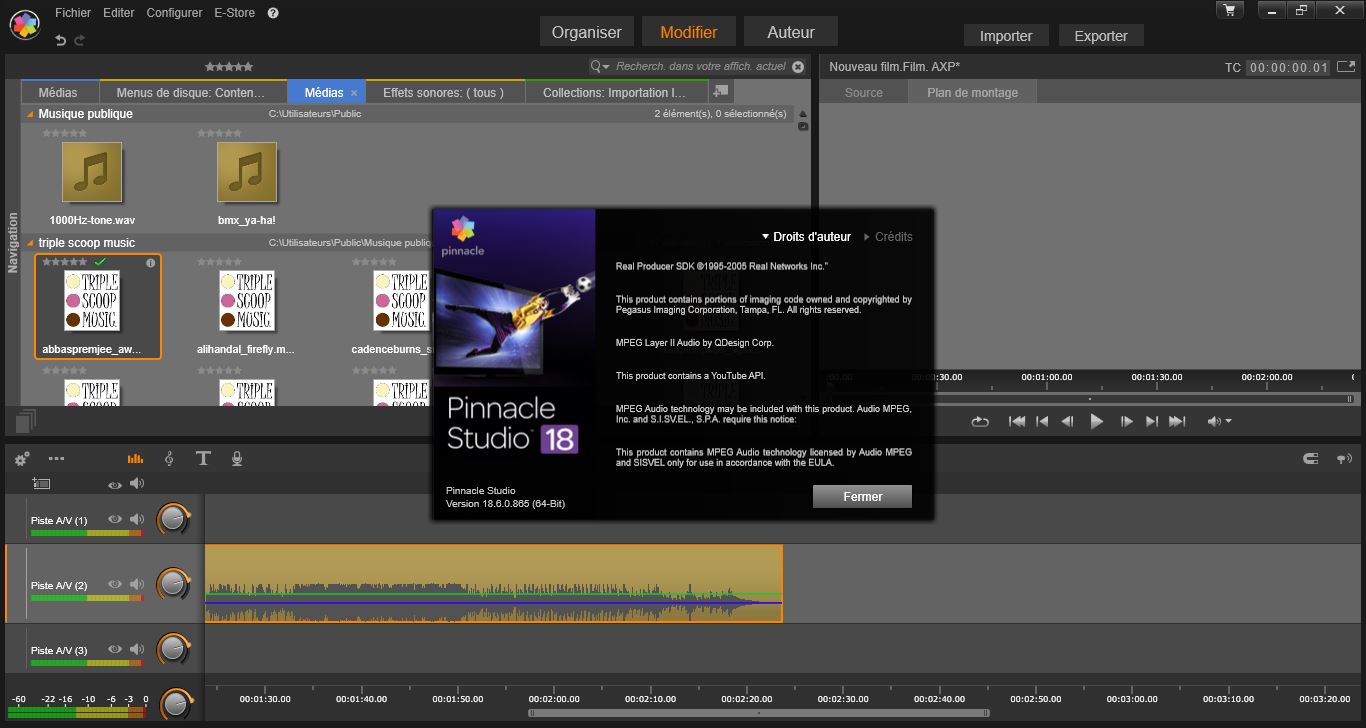Click the Fermer button in About dialog
Image resolution: width=1366 pixels, height=728 pixels.
click(862, 496)
